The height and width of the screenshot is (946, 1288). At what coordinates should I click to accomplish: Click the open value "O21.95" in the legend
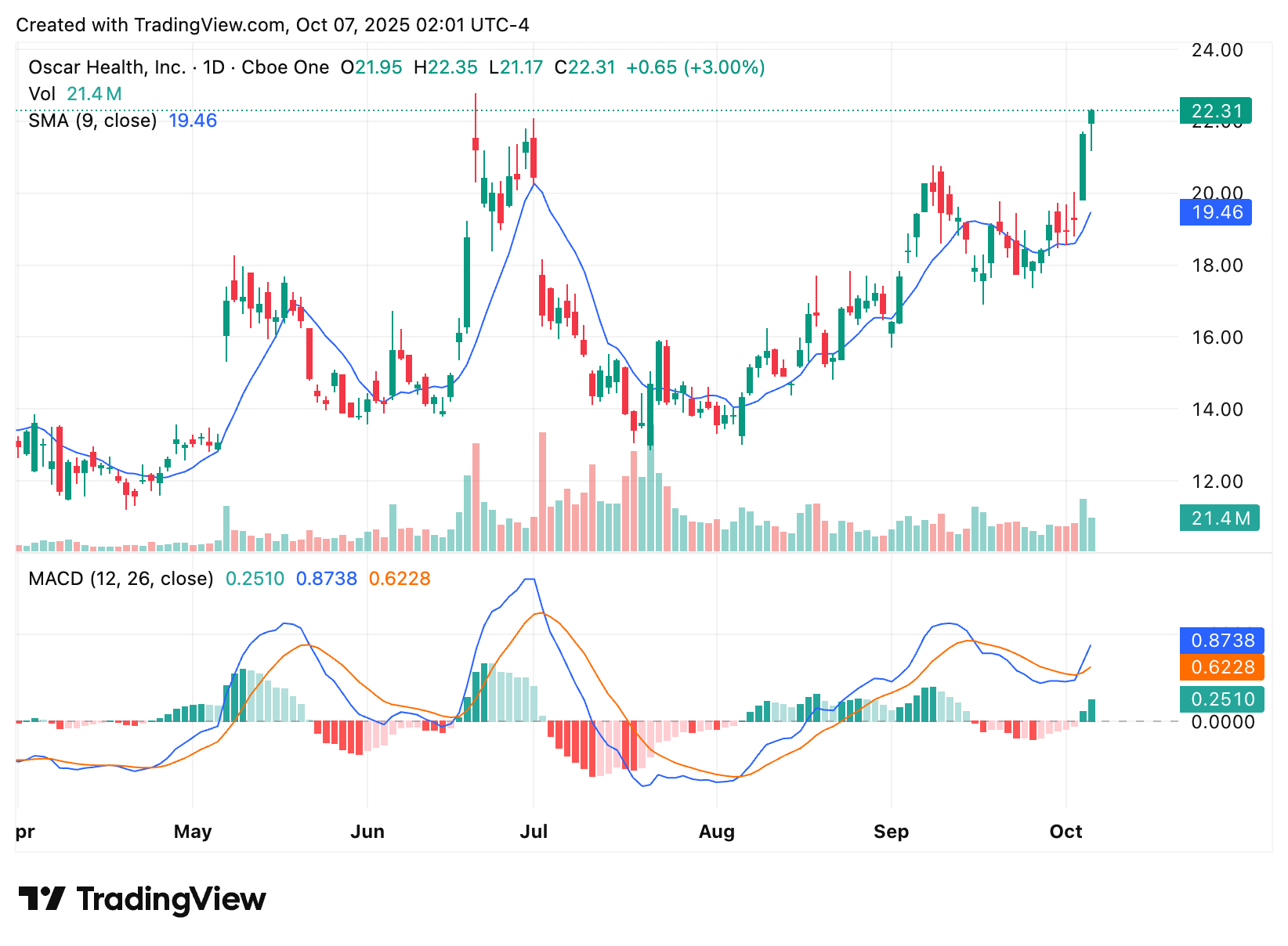(x=371, y=67)
